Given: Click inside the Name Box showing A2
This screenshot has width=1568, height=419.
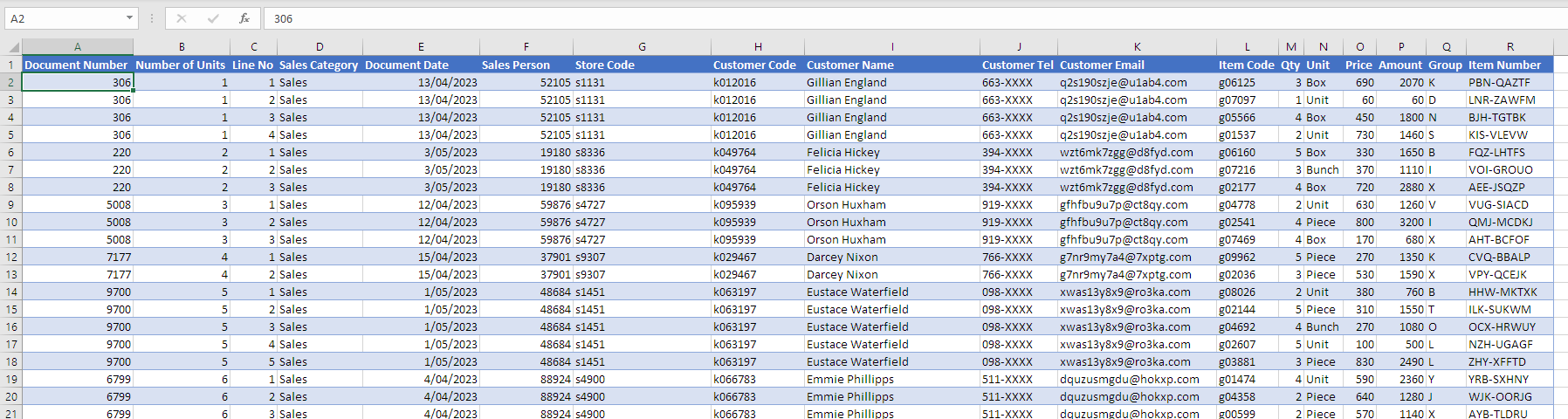Looking at the screenshot, I should 64,18.
